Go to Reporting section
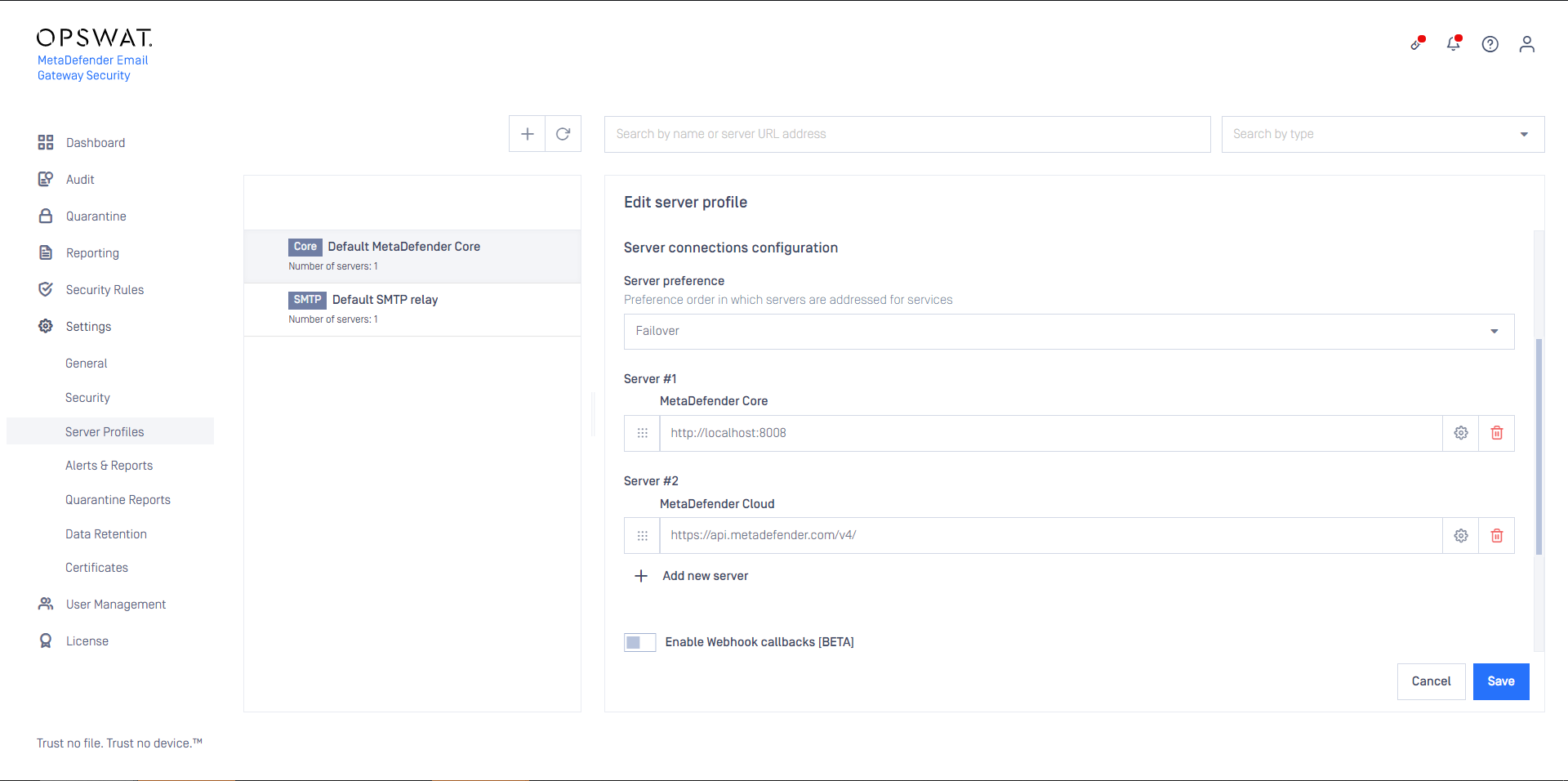The image size is (1568, 781). tap(92, 253)
